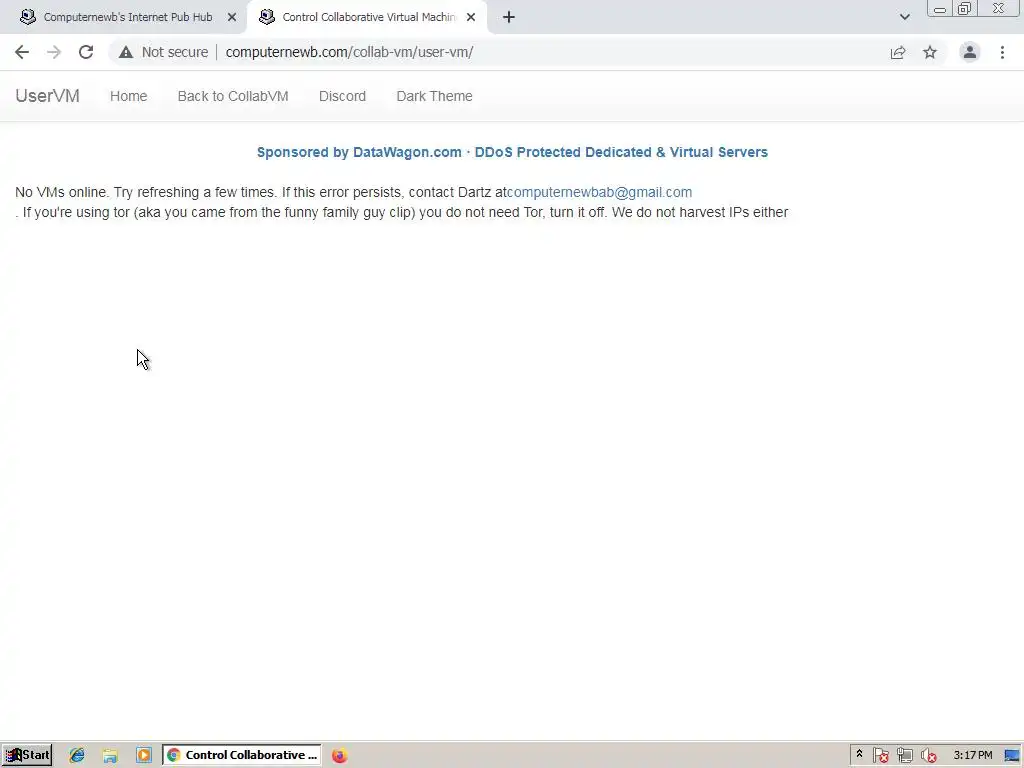Open the Windows Start button
1024x768 pixels.
point(27,755)
